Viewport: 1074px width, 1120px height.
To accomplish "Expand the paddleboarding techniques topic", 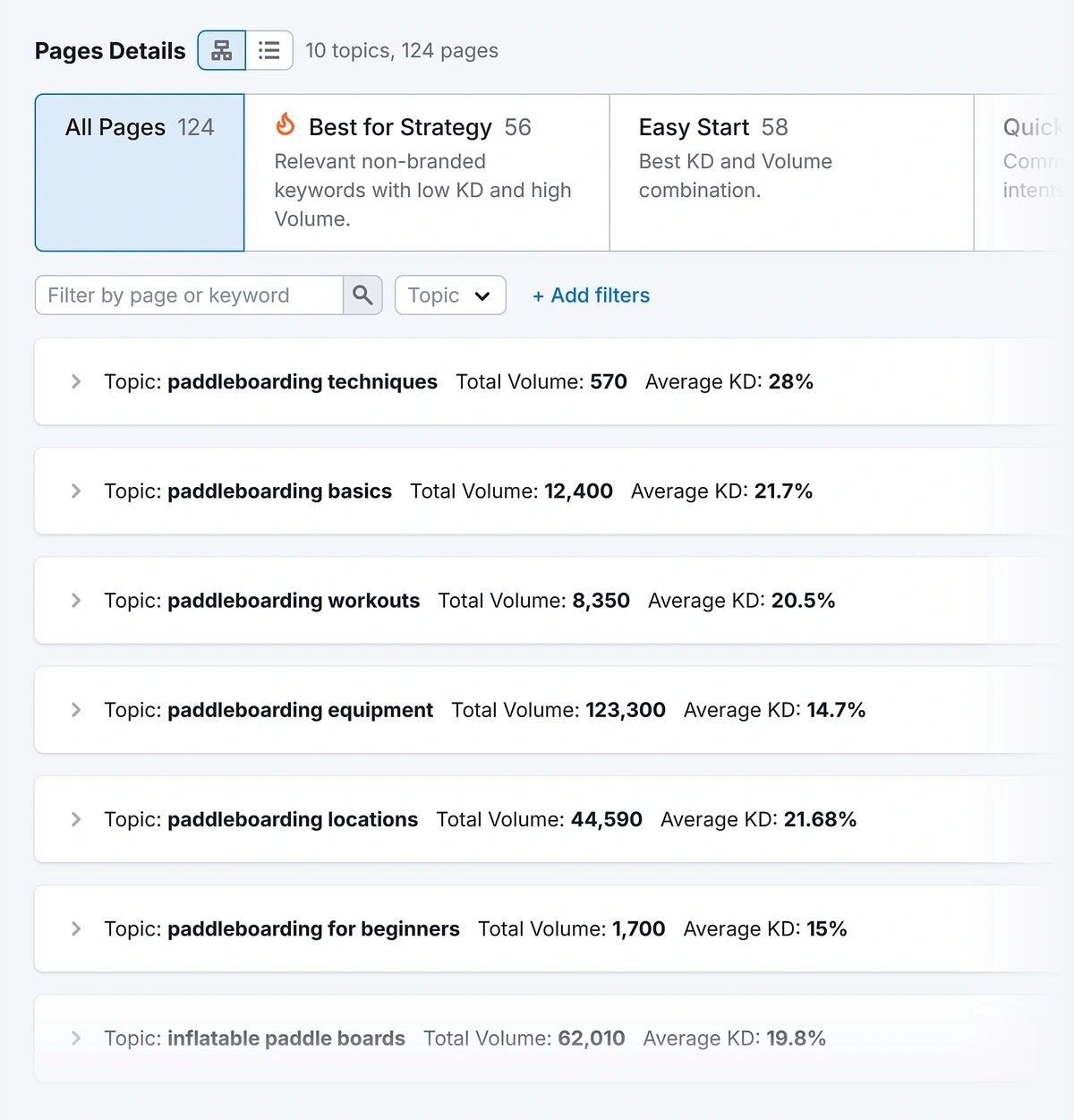I will pos(76,381).
